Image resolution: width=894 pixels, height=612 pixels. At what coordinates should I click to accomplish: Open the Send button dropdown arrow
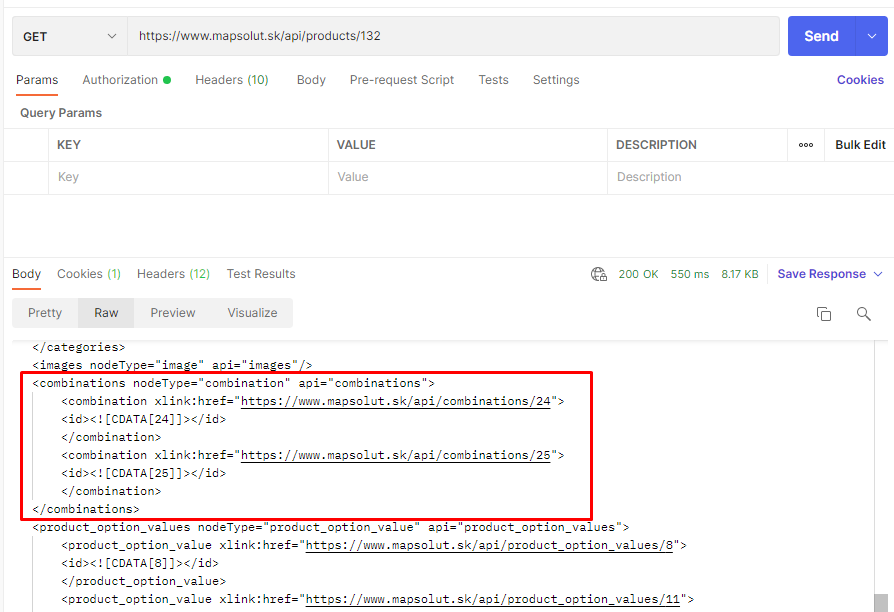(x=872, y=35)
